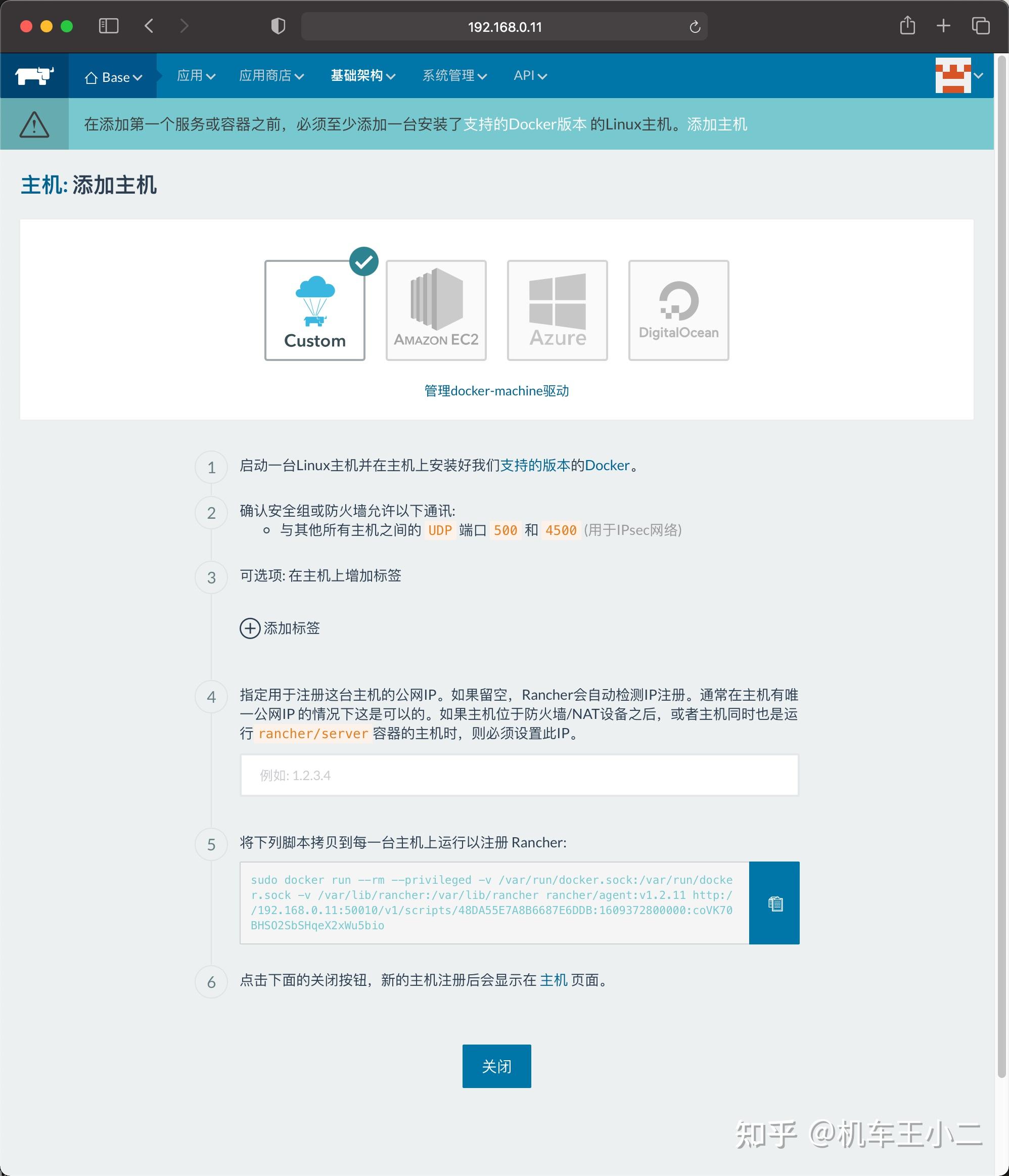Open the 管理docker-machine驱动 link
Image resolution: width=1009 pixels, height=1176 pixels.
click(496, 390)
